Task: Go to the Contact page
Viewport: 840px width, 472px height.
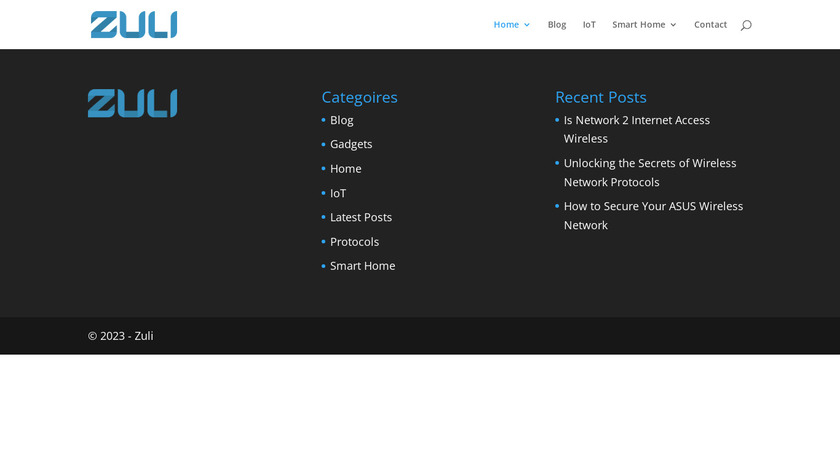Action: [710, 25]
